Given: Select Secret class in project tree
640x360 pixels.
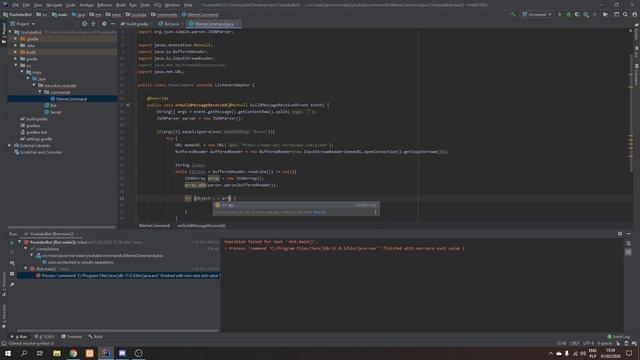Looking at the screenshot, I should point(56,112).
